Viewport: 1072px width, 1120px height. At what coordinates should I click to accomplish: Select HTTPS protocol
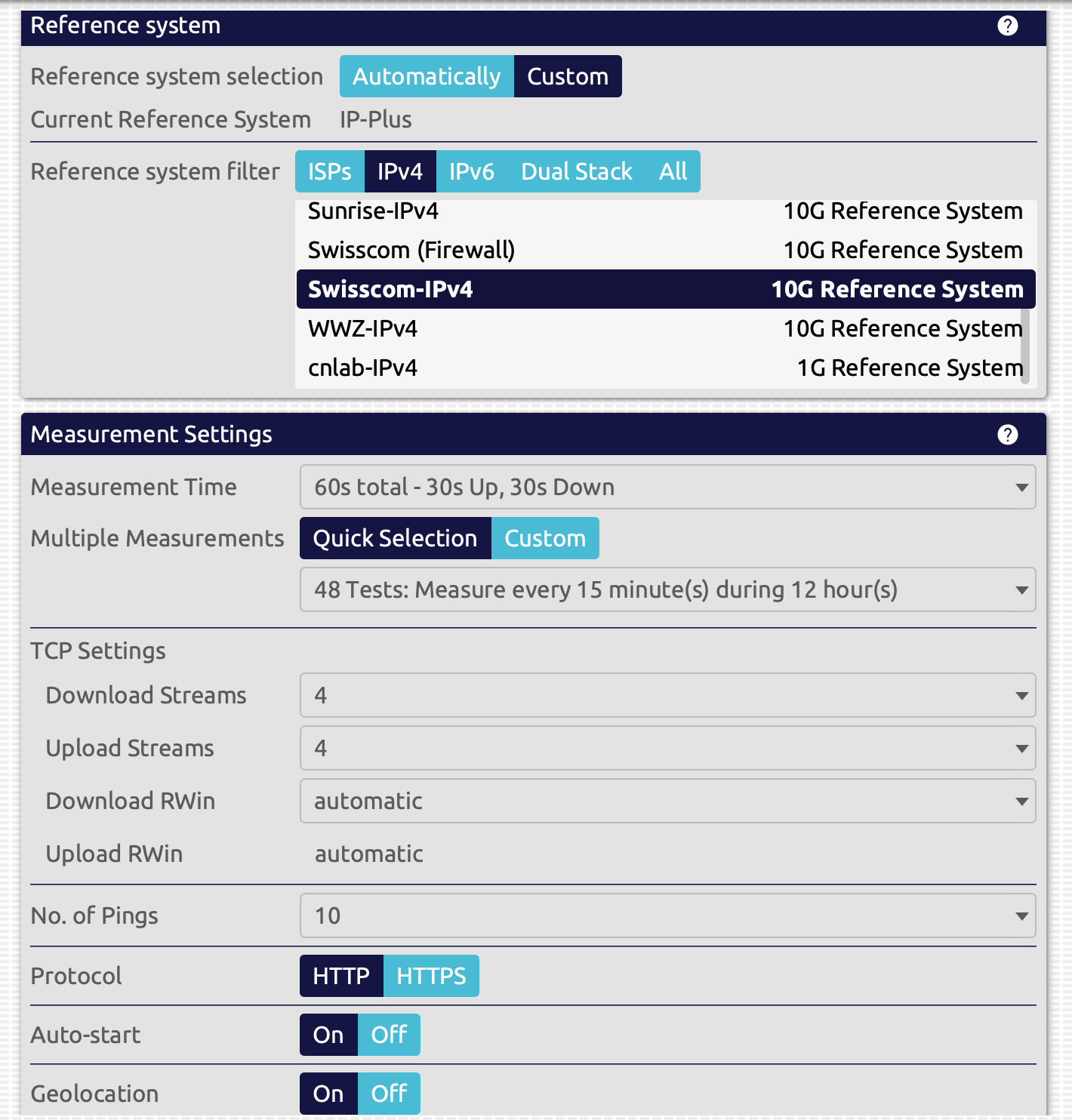pos(431,977)
